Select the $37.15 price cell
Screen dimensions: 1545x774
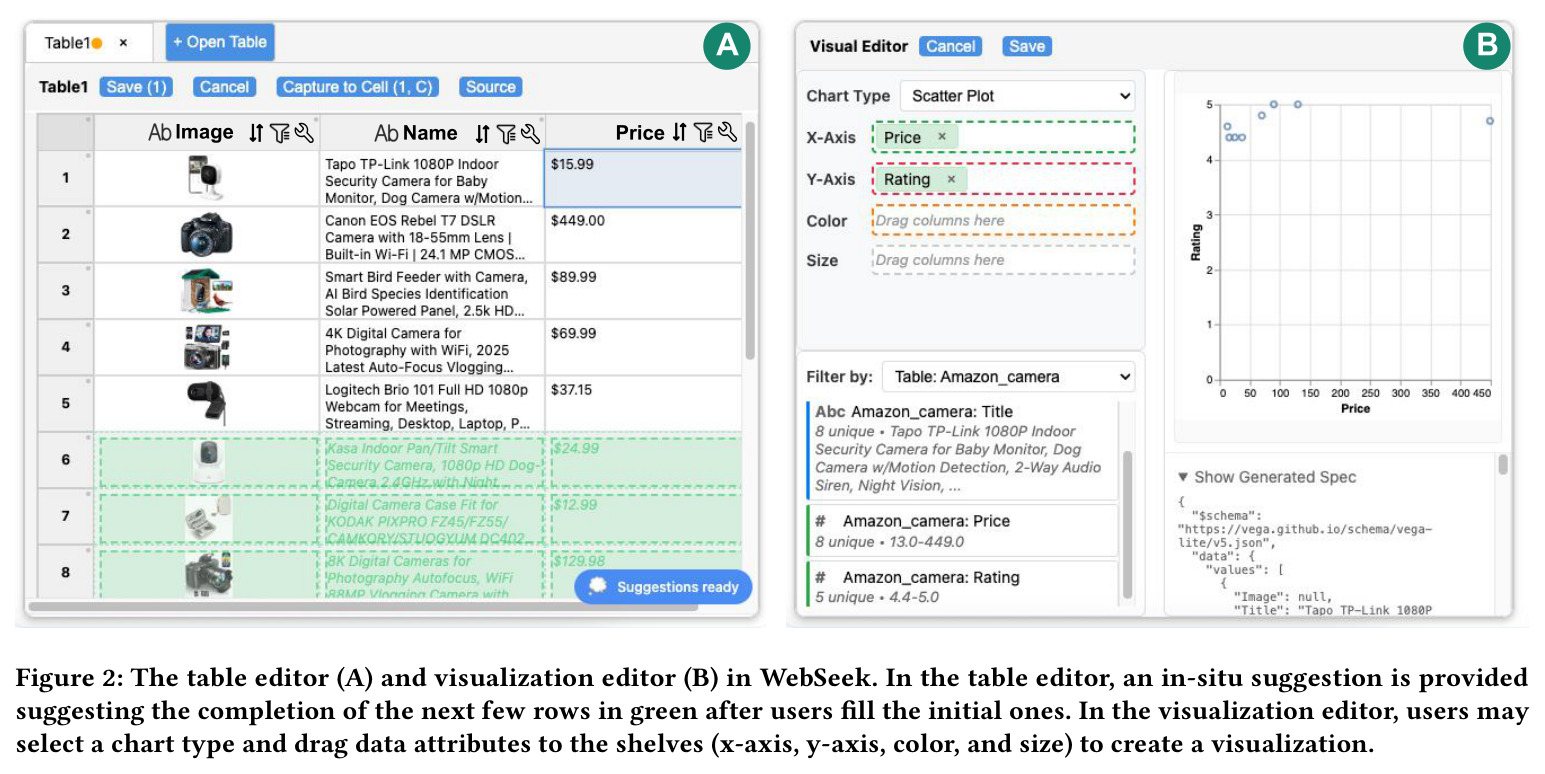(643, 404)
